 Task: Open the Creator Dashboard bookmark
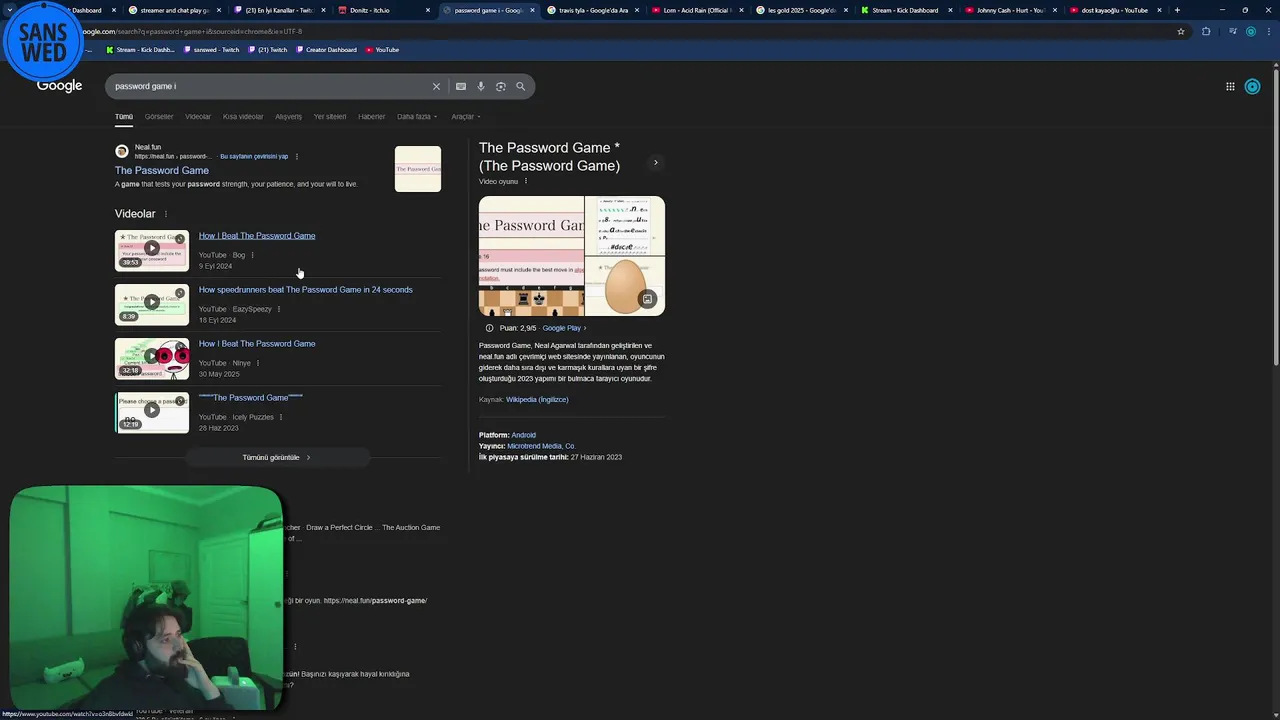(326, 50)
